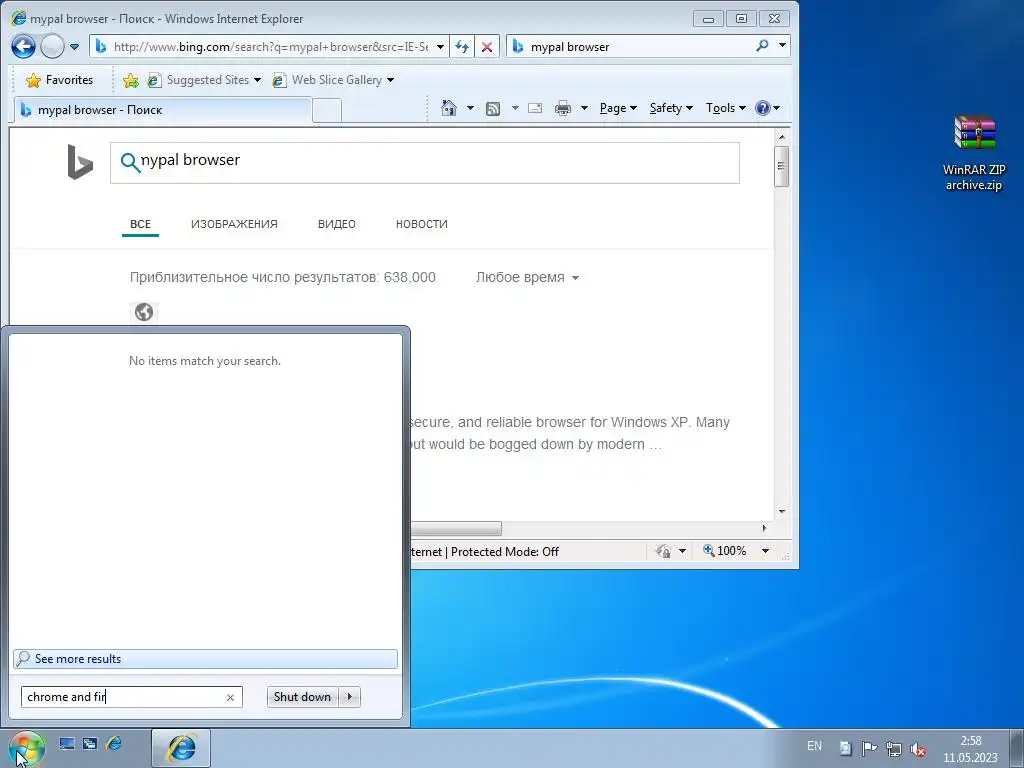Image resolution: width=1024 pixels, height=768 pixels.
Task: Click the Refresh page icon
Action: click(462, 46)
